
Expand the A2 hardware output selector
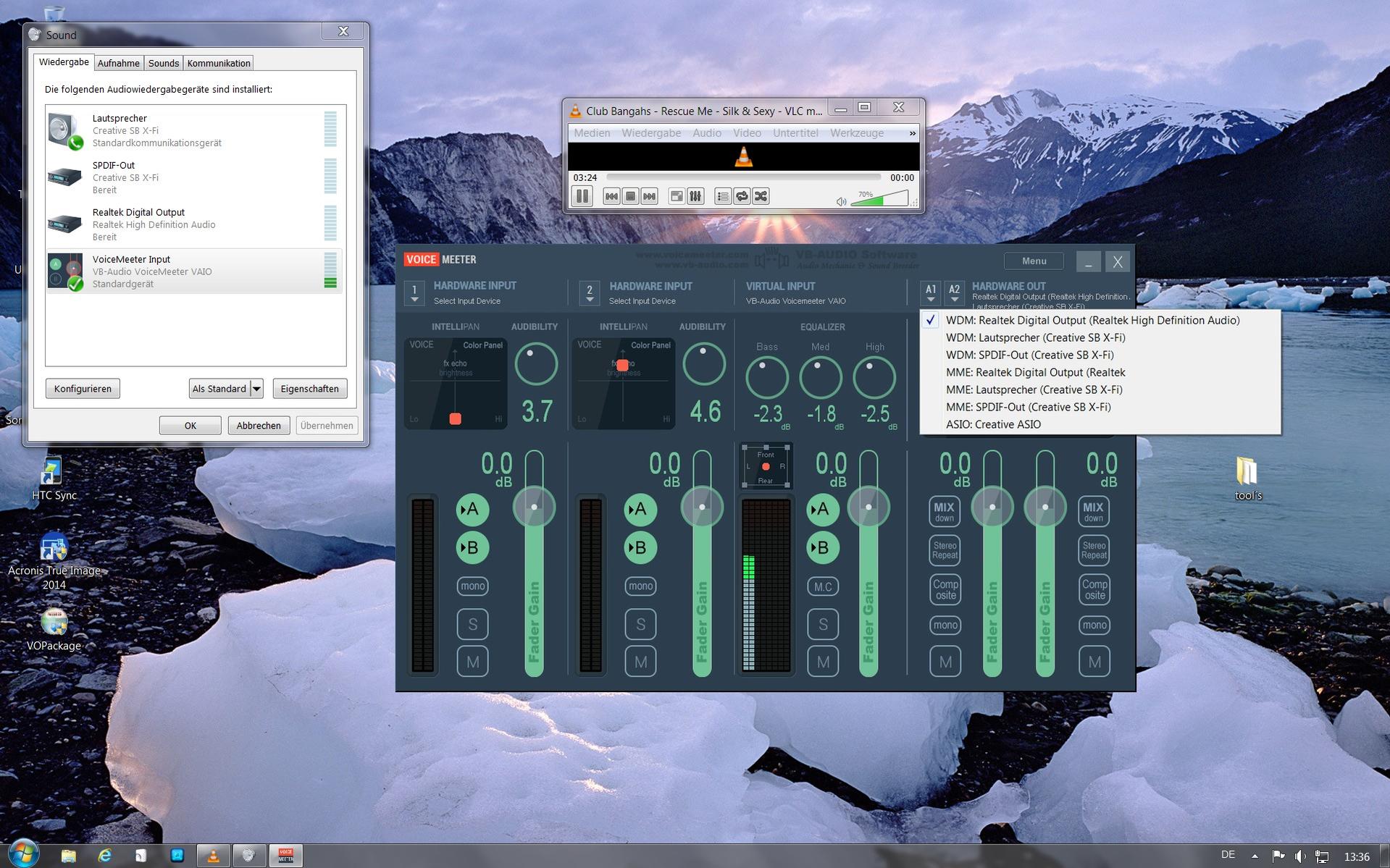coord(955,292)
